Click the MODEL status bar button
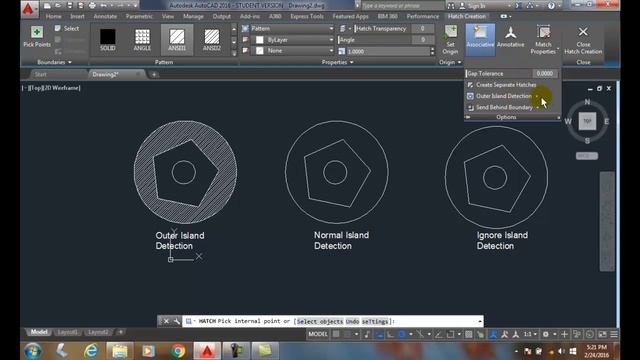 click(318, 334)
